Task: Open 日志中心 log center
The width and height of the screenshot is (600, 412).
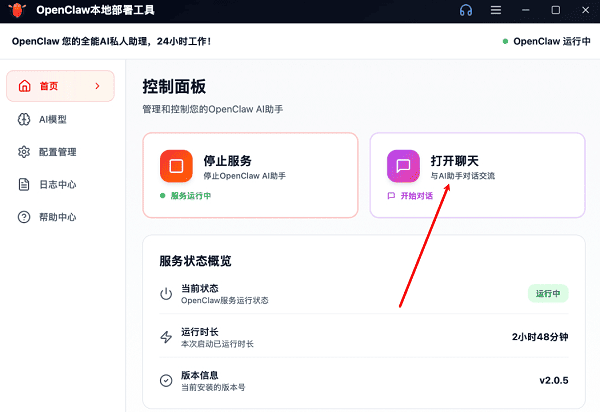Action: pyautogui.click(x=60, y=184)
